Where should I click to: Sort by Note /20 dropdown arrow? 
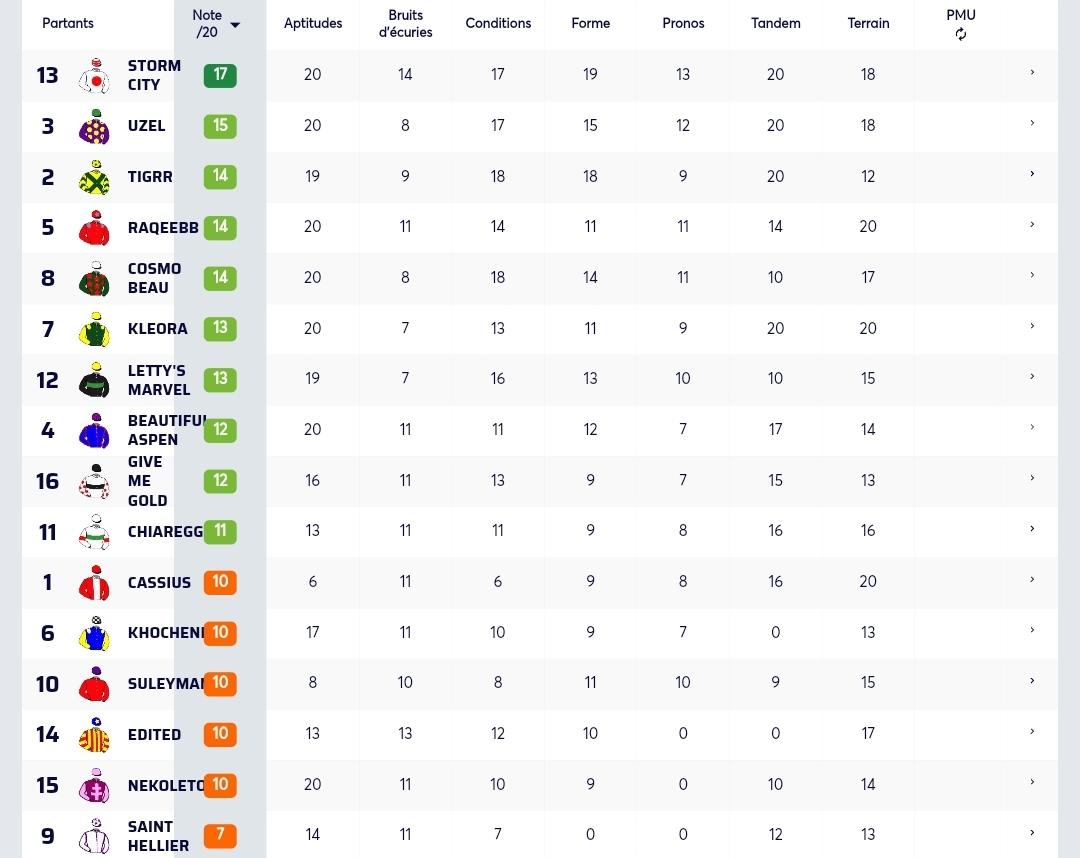[235, 25]
